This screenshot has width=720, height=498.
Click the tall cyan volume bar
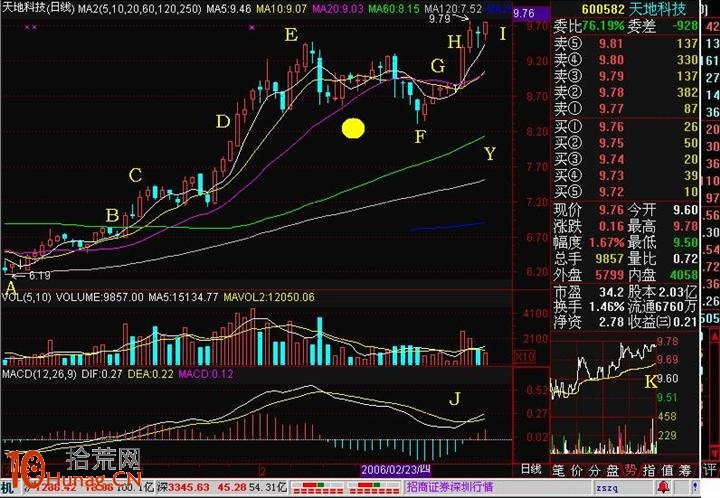[x=320, y=341]
